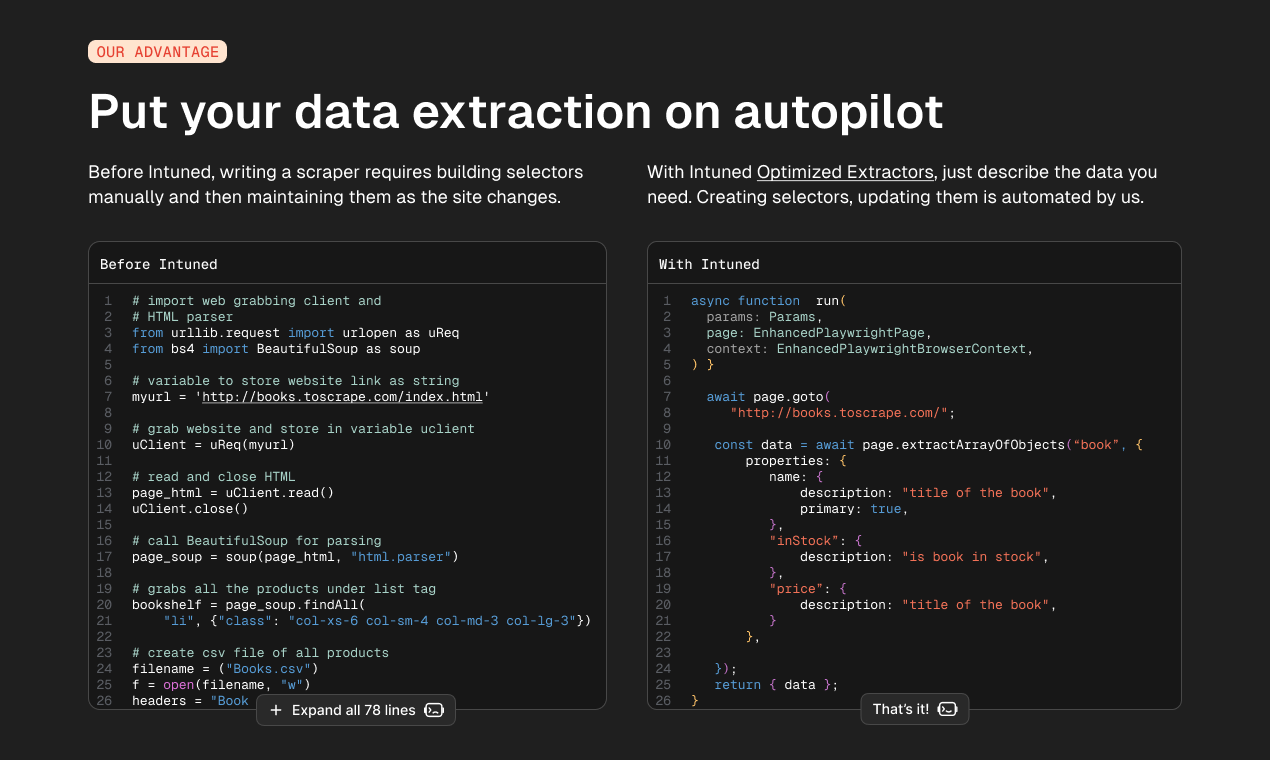Click the plus icon on Expand button
This screenshot has width=1270, height=760.
[x=276, y=710]
